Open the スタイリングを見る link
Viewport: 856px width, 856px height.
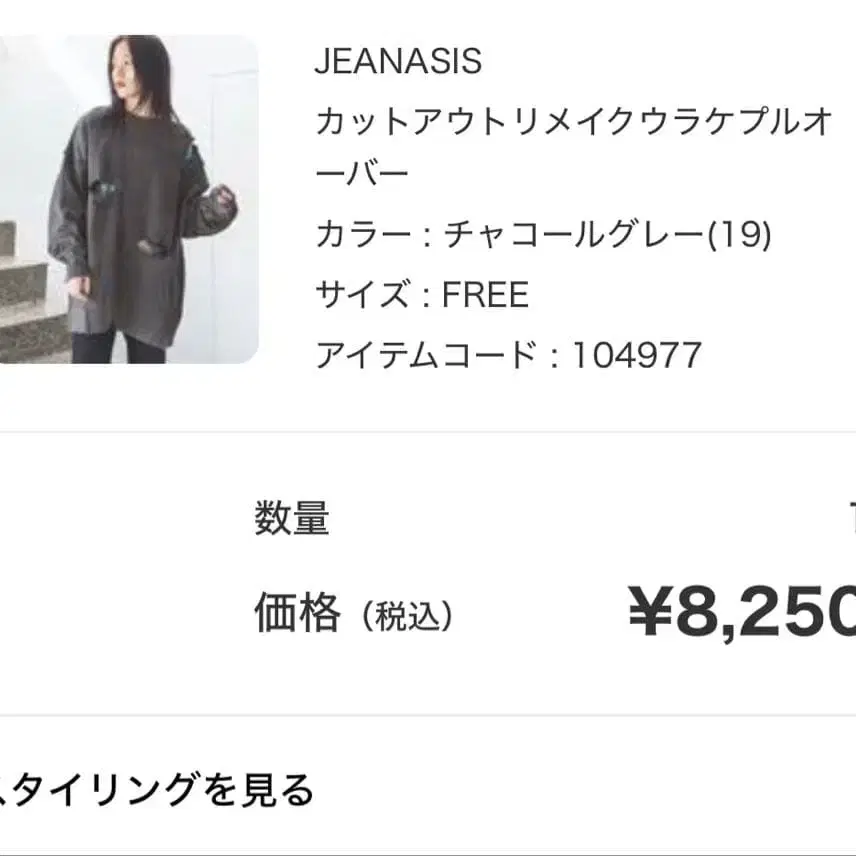[155, 789]
